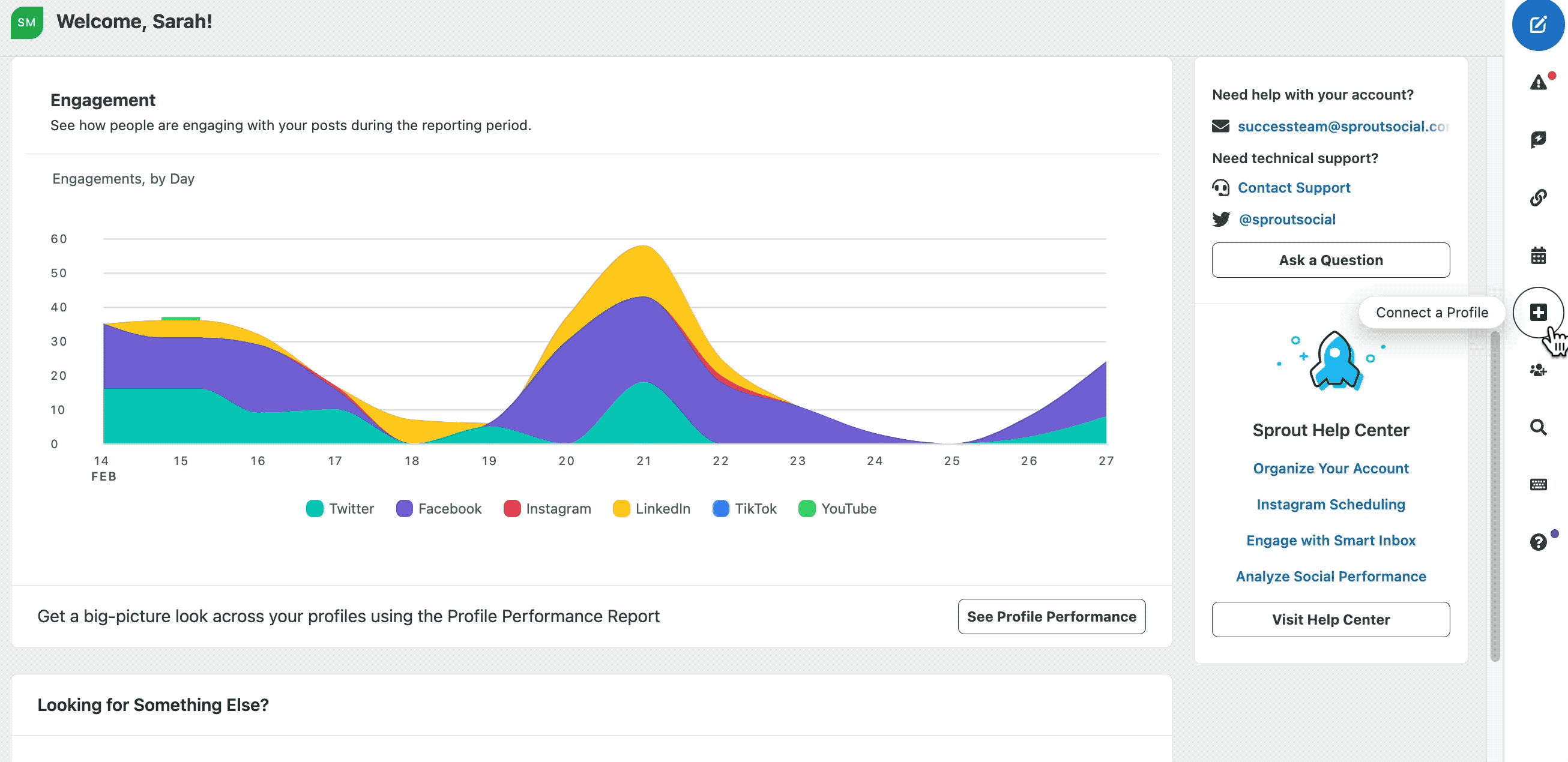Open the invite team members icon

tap(1538, 370)
